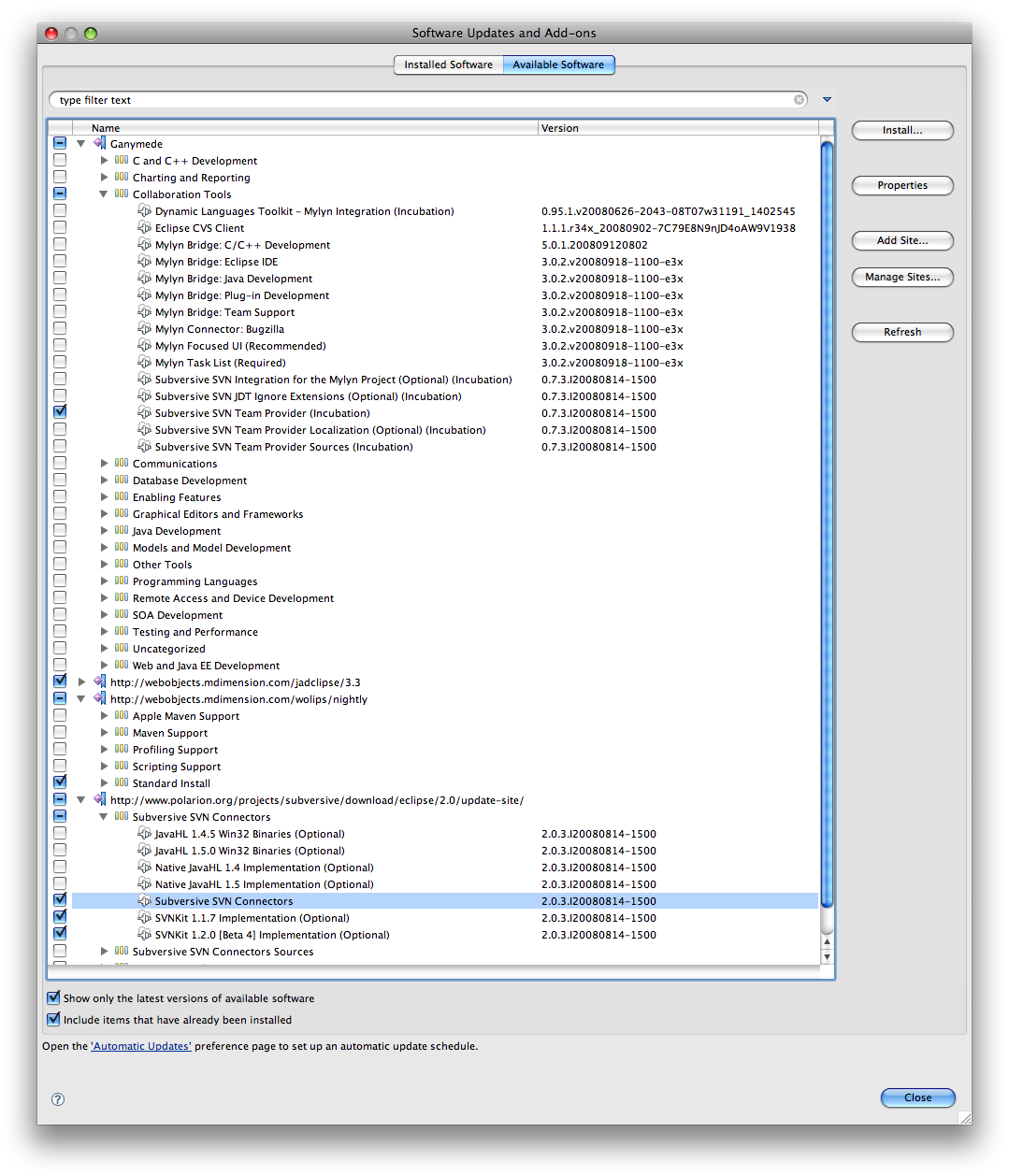This screenshot has height=1176, width=1009.
Task: Collapse the Ganymede tree node
Action: [x=81, y=144]
